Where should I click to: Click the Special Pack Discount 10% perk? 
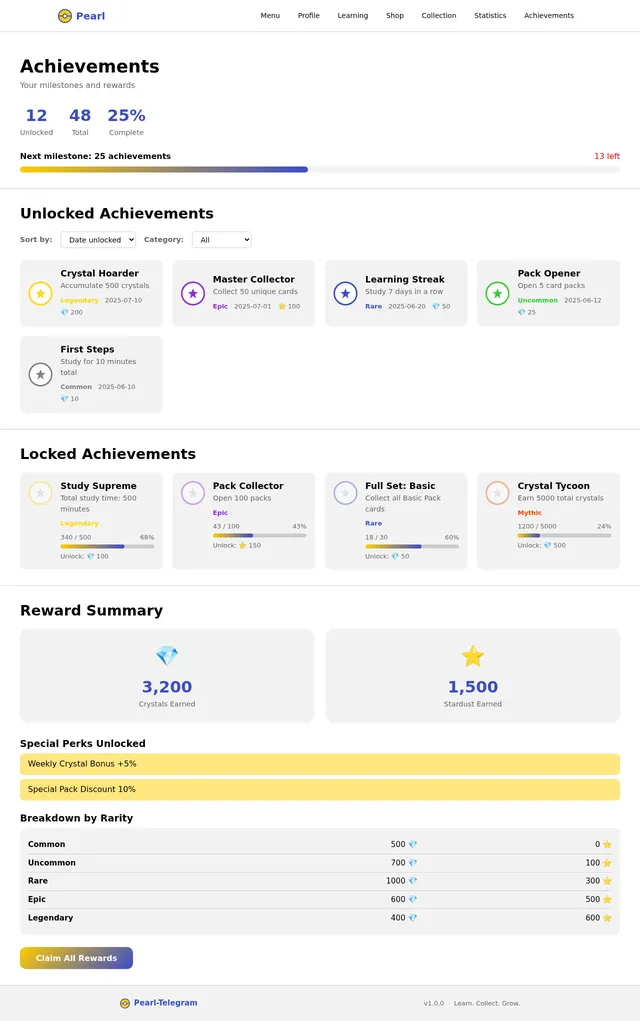coord(320,789)
